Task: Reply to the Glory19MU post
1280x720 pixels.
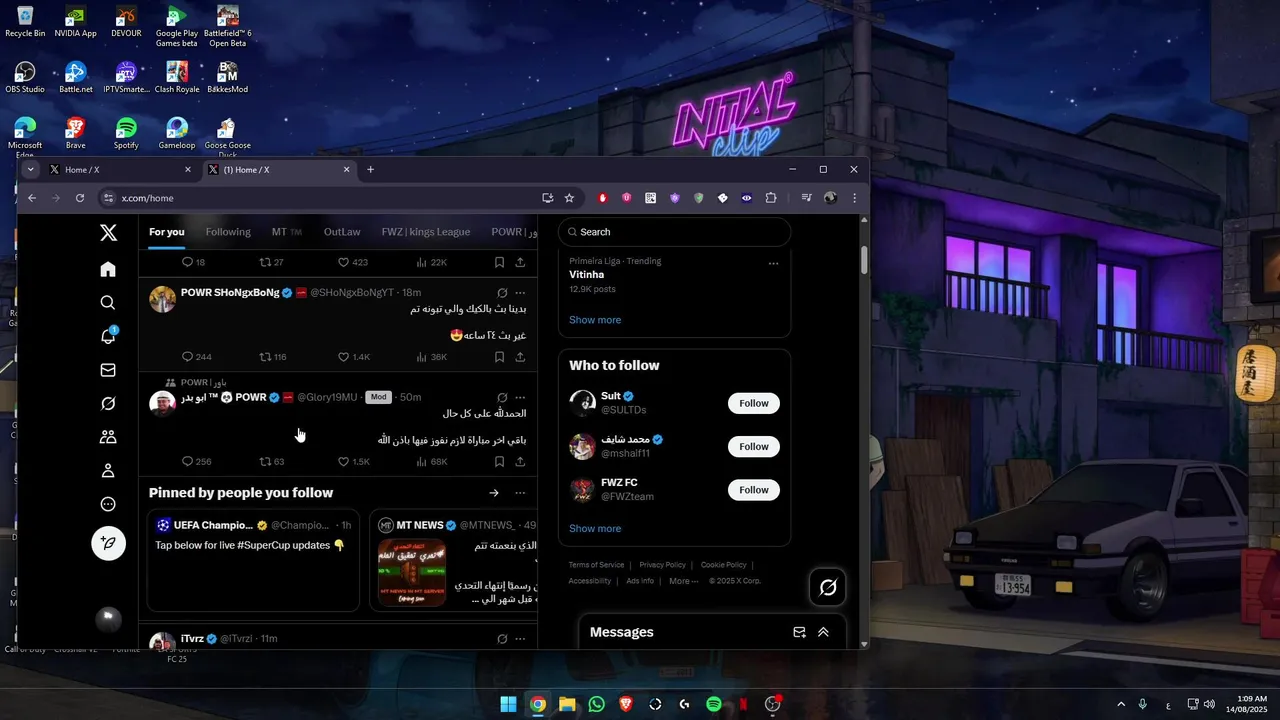Action: tap(187, 462)
